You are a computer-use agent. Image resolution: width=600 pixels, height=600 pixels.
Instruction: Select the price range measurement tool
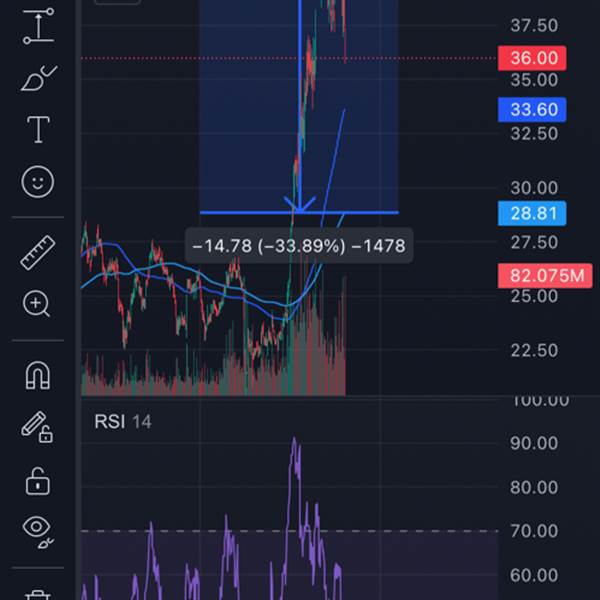38,26
